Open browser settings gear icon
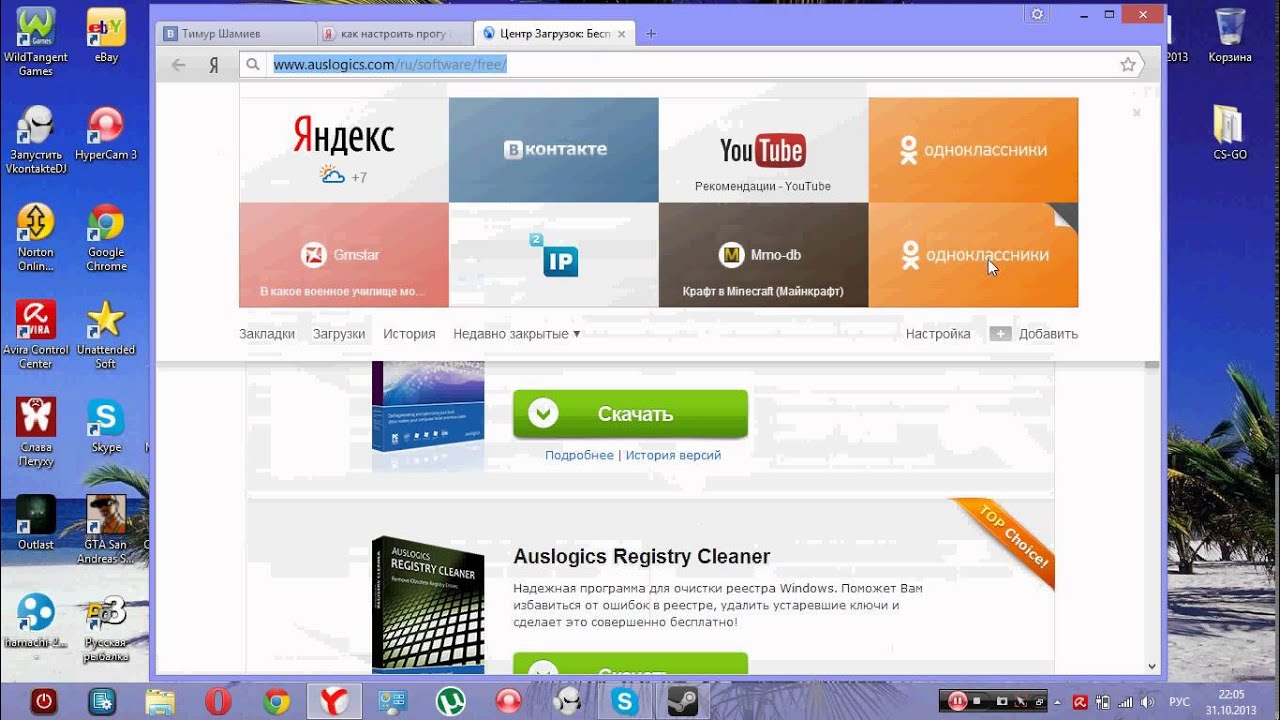The height and width of the screenshot is (720, 1280). point(1037,14)
